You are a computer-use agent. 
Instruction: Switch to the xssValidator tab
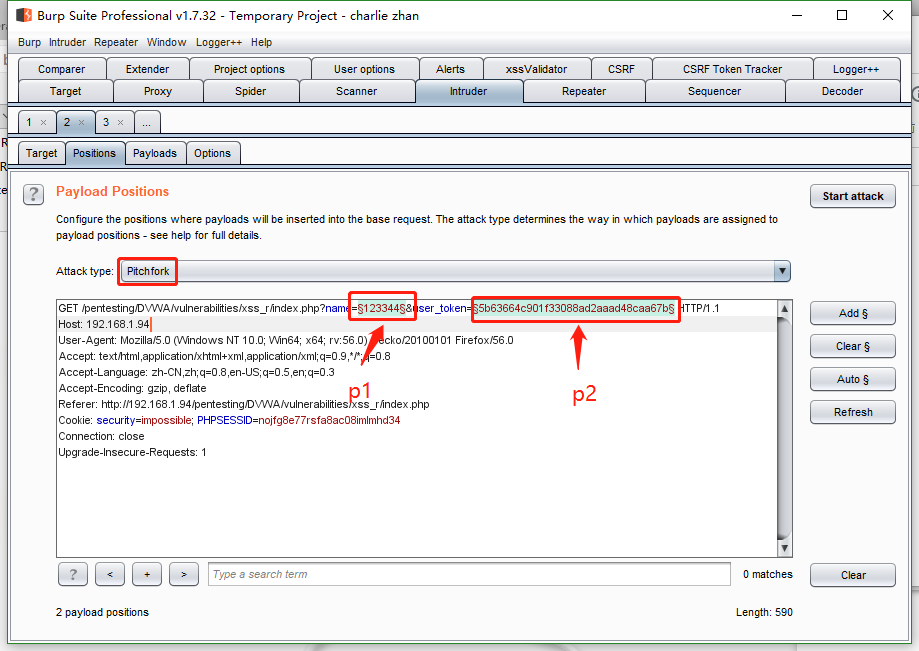pos(536,69)
